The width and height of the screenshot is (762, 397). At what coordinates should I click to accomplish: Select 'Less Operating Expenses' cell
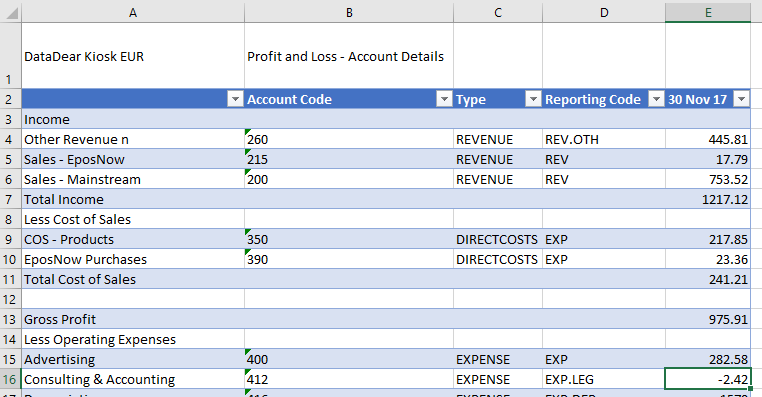click(133, 339)
